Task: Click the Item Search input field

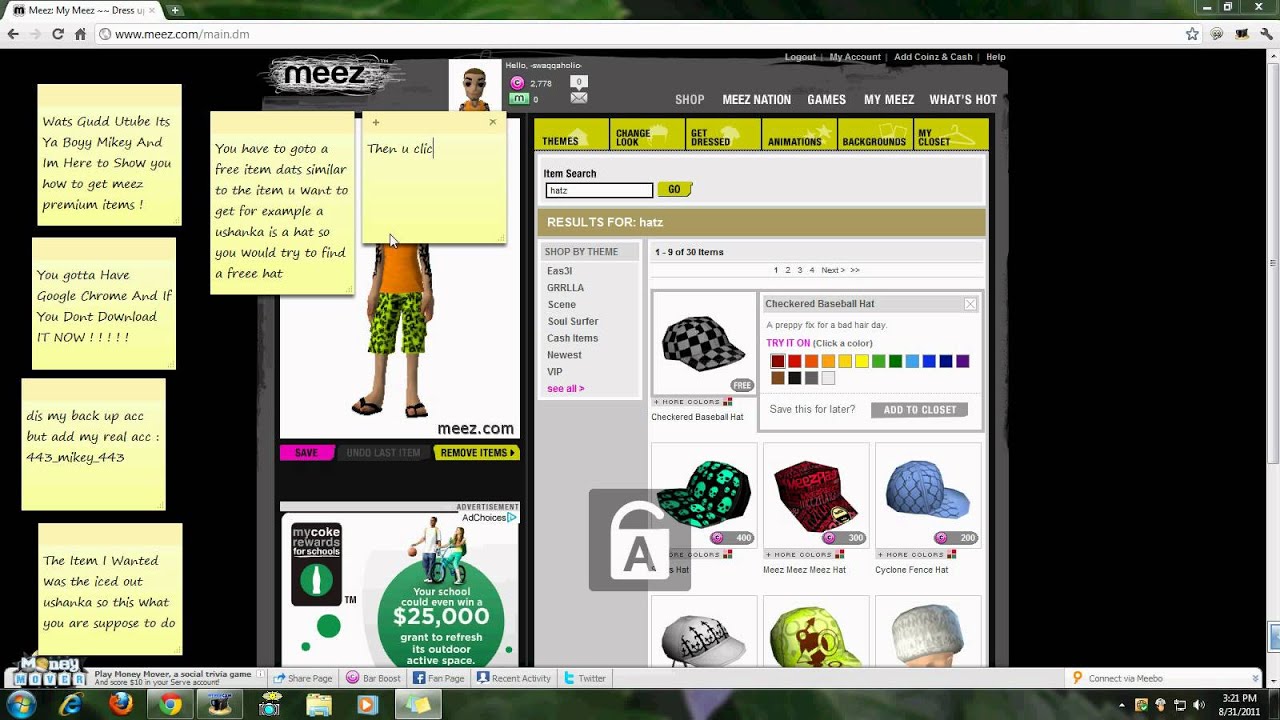Action: (599, 190)
